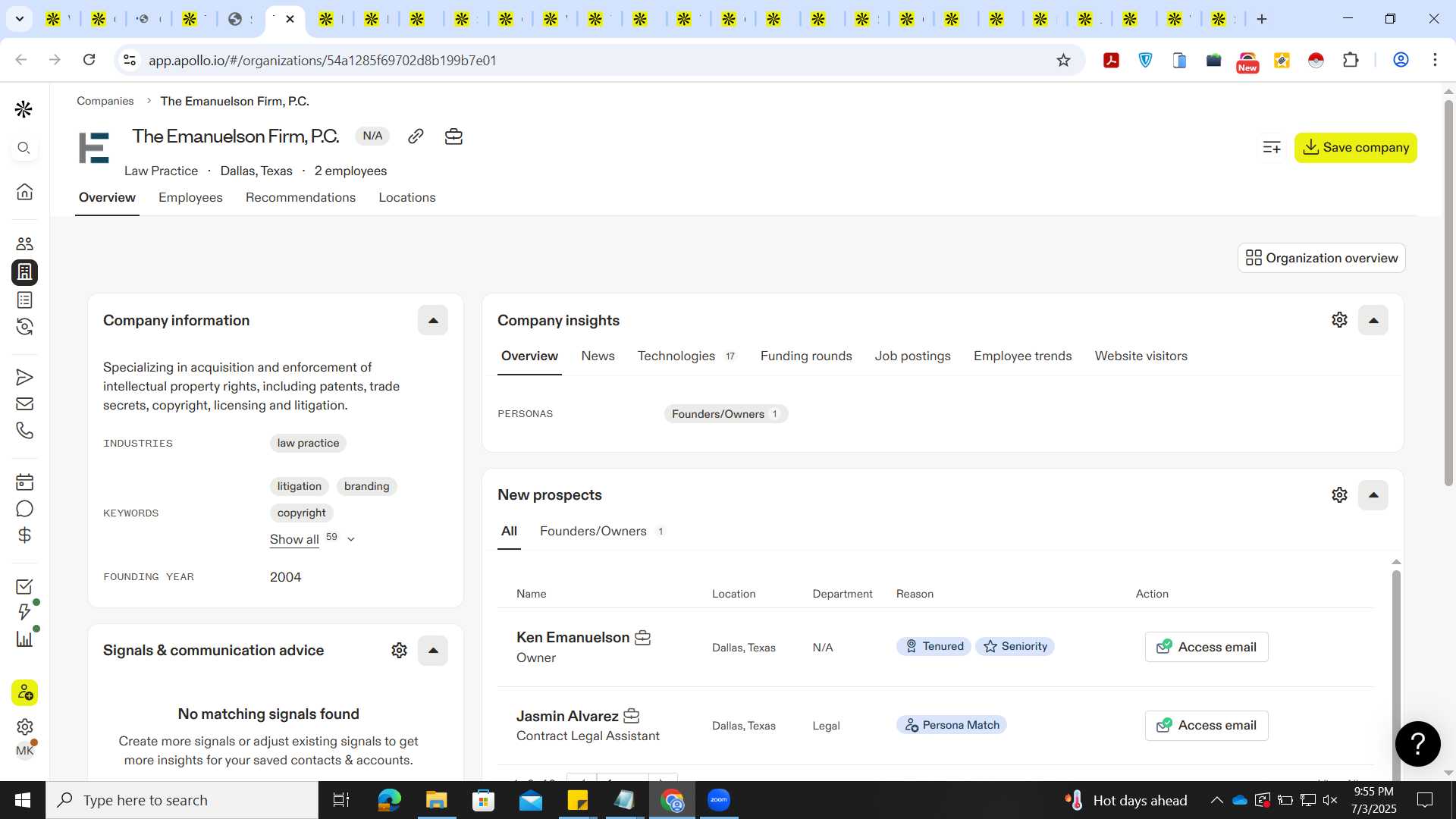Click the law practice industry tag
This screenshot has height=819, width=1456.
pos(308,443)
